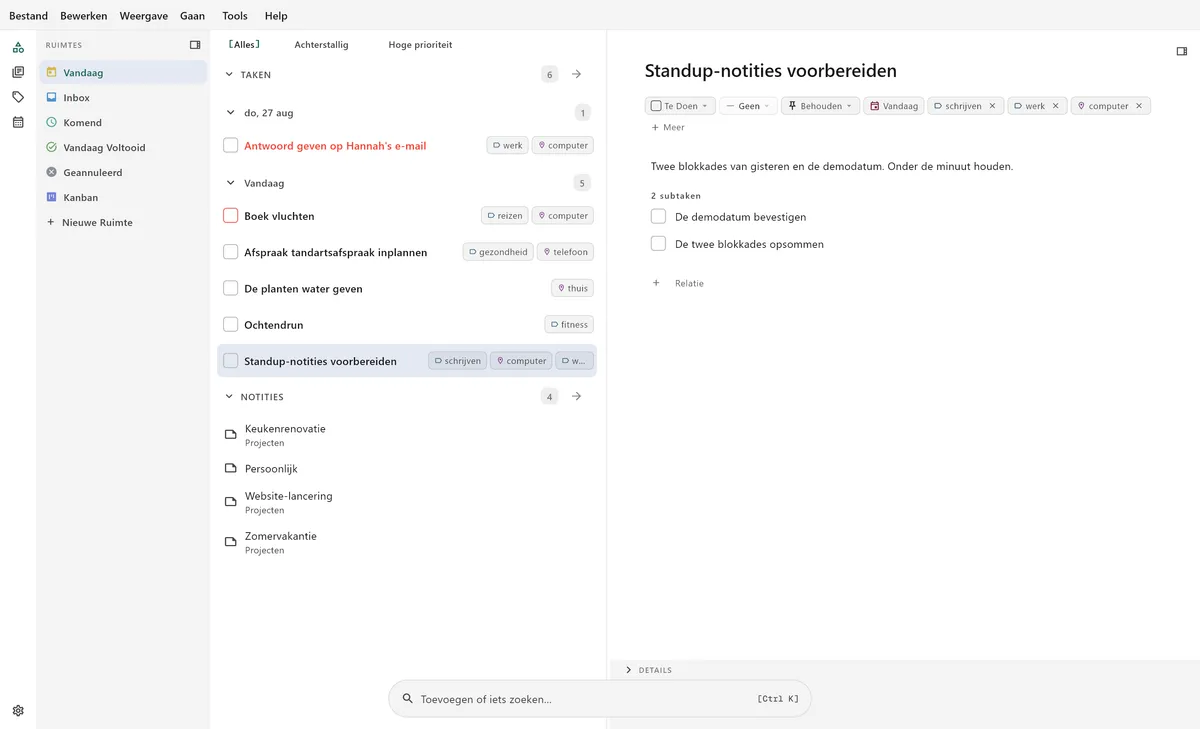Switch to Achterstallig tab
Viewport: 1200px width, 729px height.
[x=322, y=45]
